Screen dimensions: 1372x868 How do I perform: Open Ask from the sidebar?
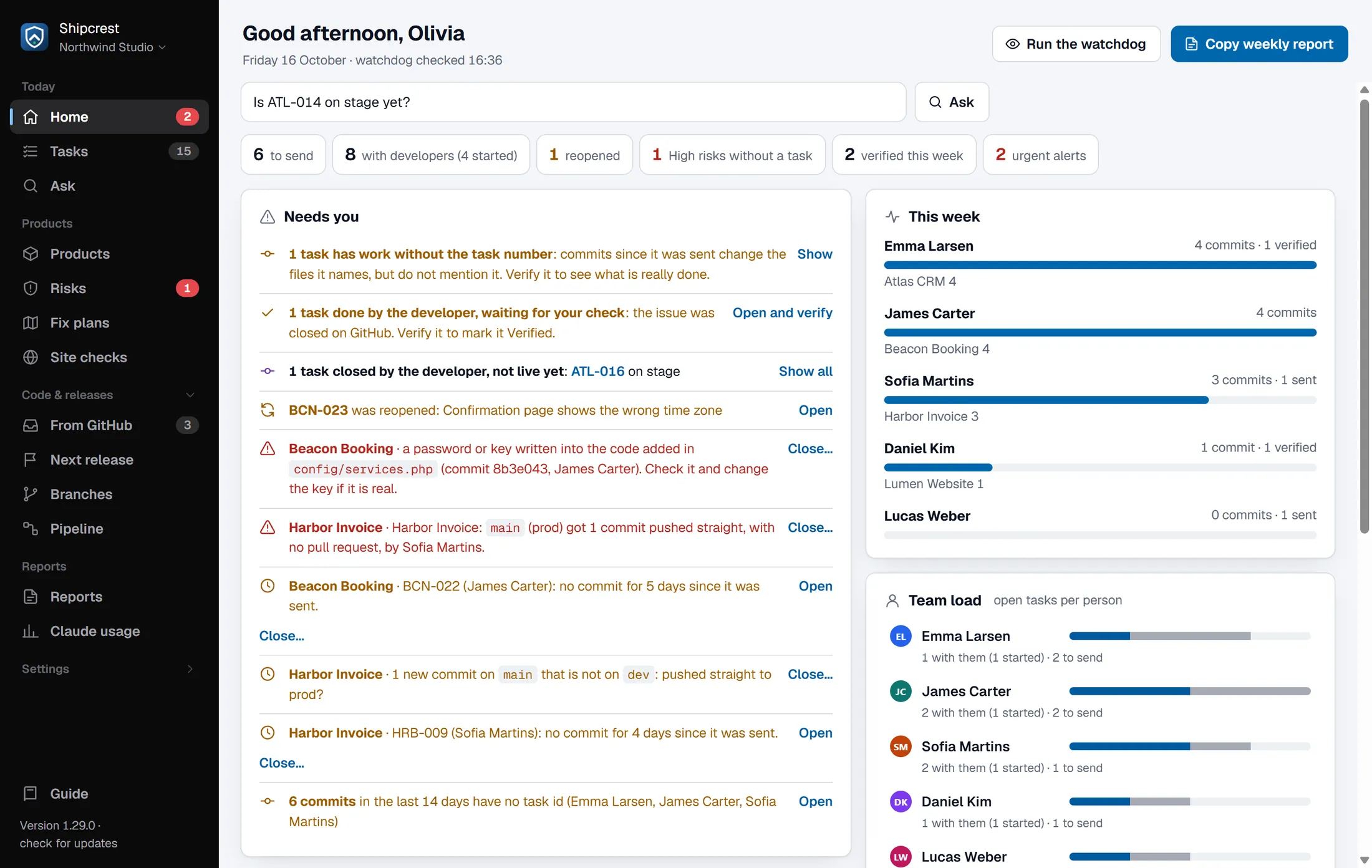[110, 186]
